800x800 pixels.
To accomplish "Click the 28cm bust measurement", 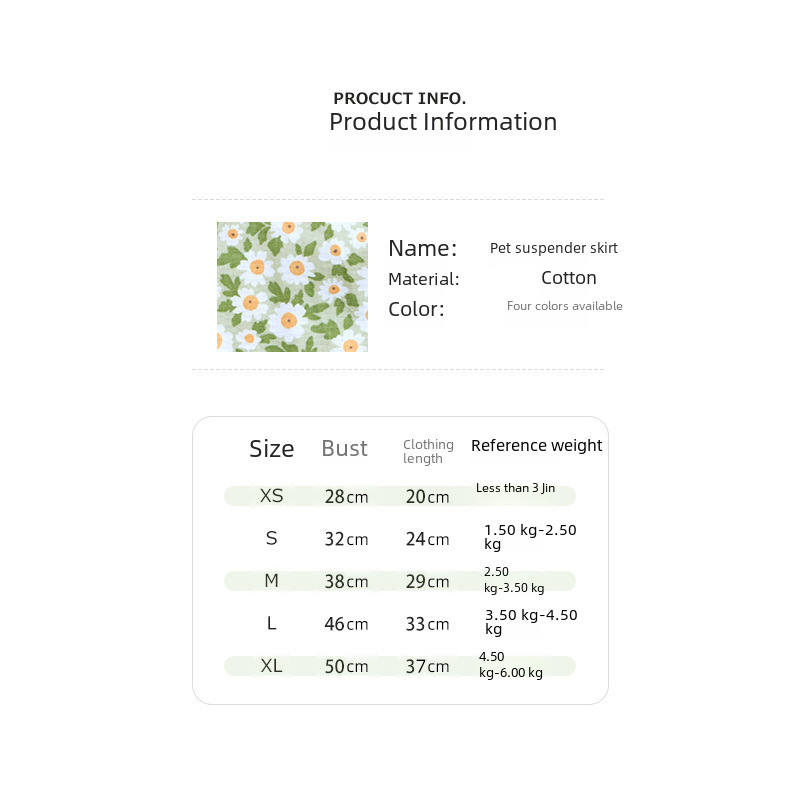I will (x=346, y=497).
